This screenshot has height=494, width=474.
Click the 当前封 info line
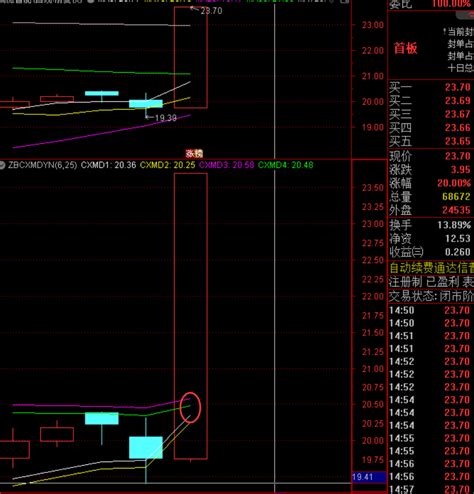click(458, 32)
